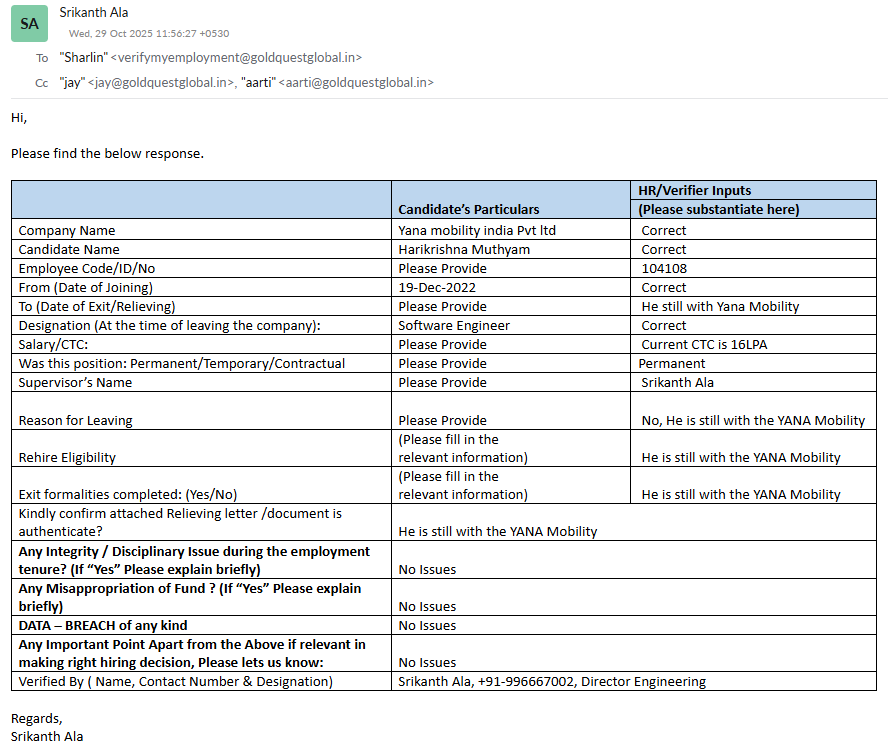Image resolution: width=888 pixels, height=750 pixels.
Task: Click the Candidate's Particulars column header
Action: click(468, 209)
